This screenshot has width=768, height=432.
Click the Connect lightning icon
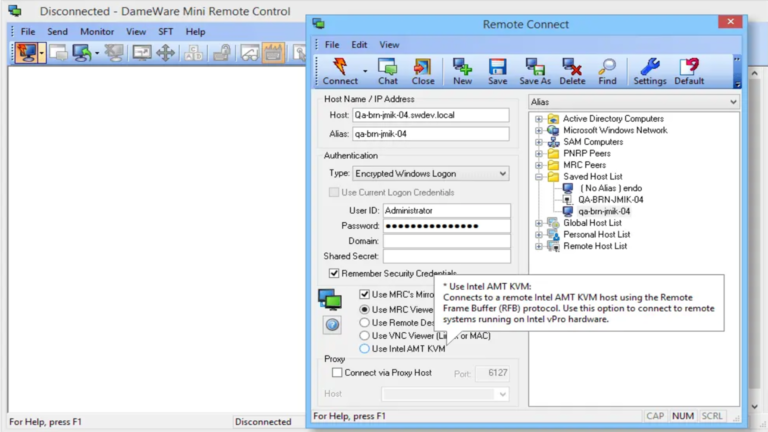340,67
